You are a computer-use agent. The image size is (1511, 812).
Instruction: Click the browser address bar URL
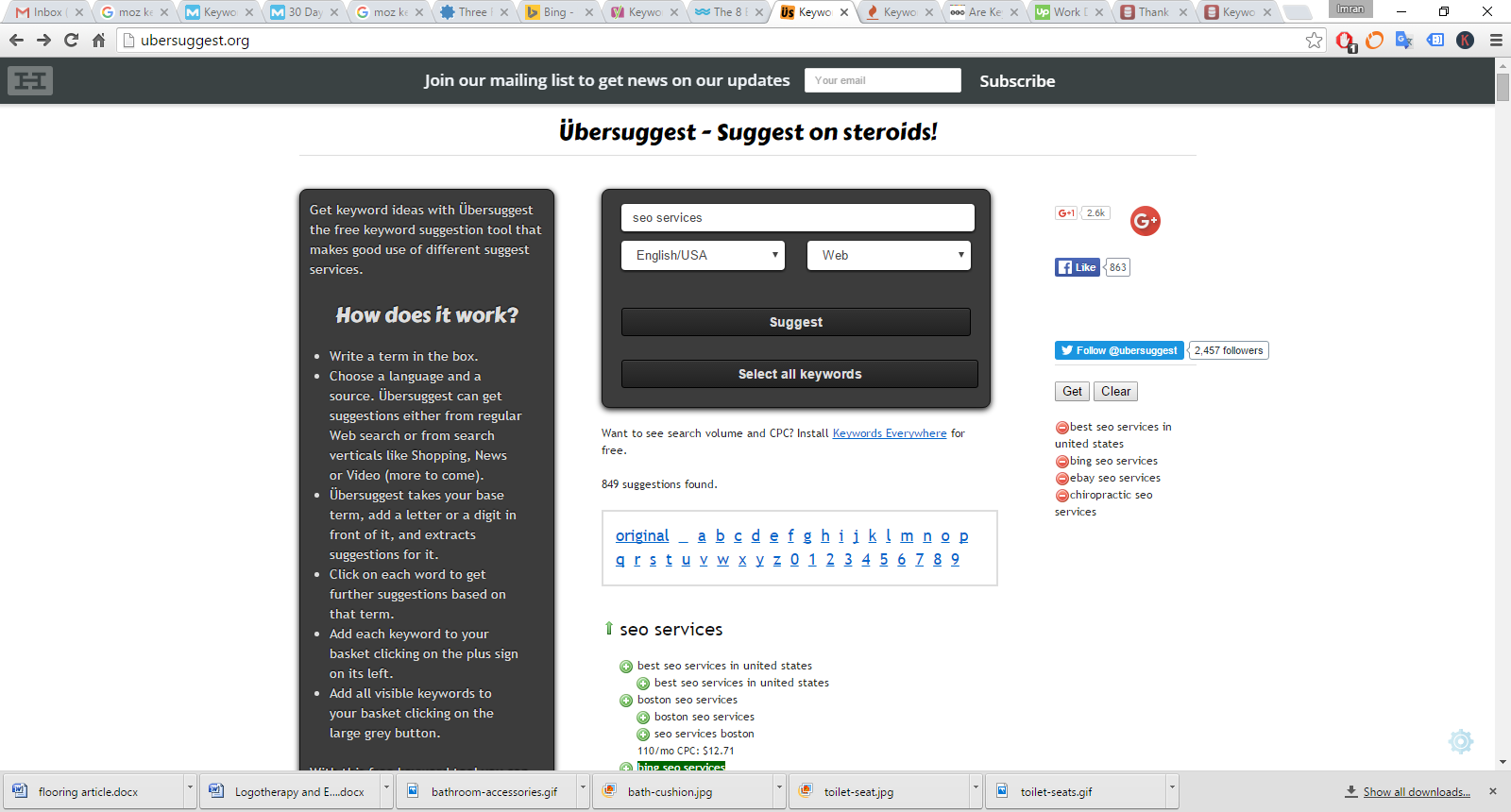click(x=195, y=41)
